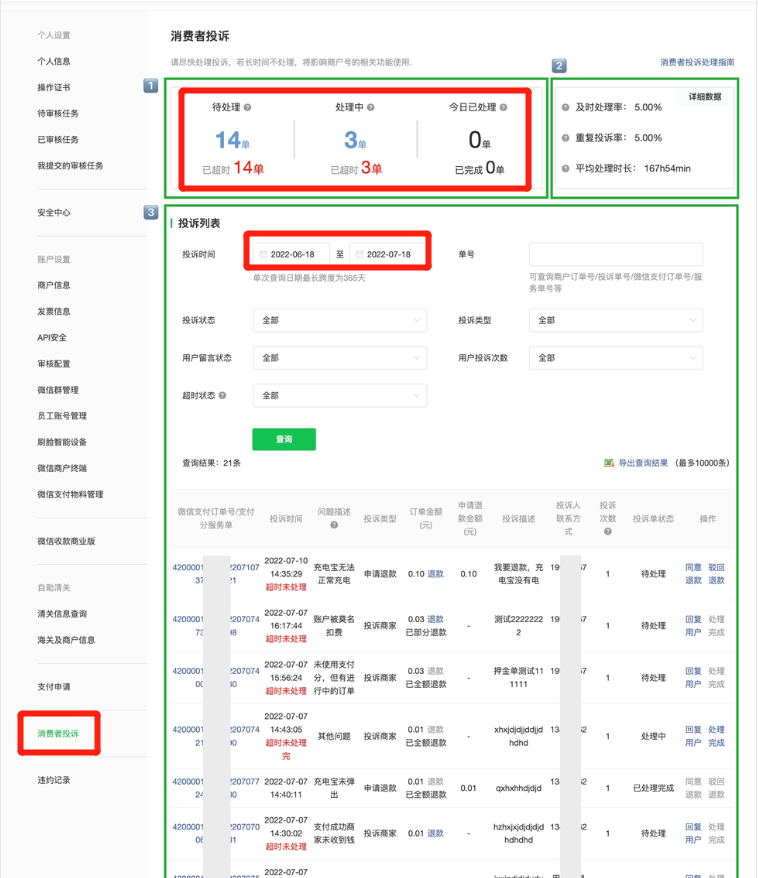Open 操作证书 in sidebar
The height and width of the screenshot is (878, 758).
click(54, 87)
